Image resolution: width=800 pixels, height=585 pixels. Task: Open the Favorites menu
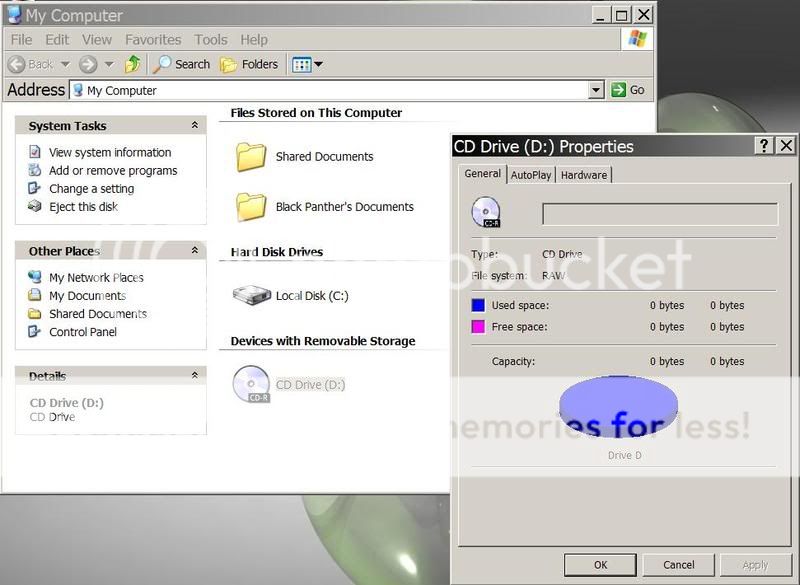click(x=153, y=40)
